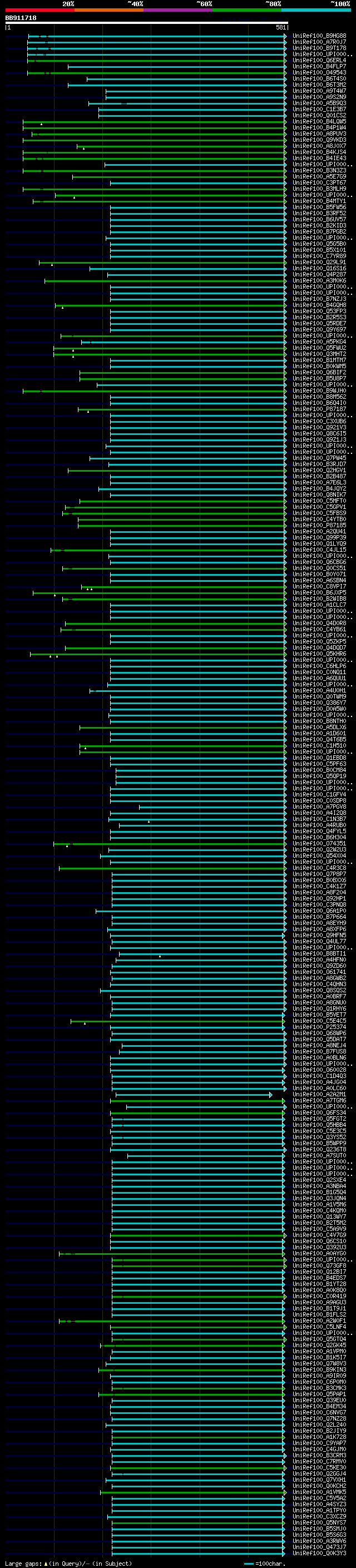The height and width of the screenshot is (1568, 356).
Task: Select hit label UniRef100_A9T4W7
Action: tap(319, 91)
